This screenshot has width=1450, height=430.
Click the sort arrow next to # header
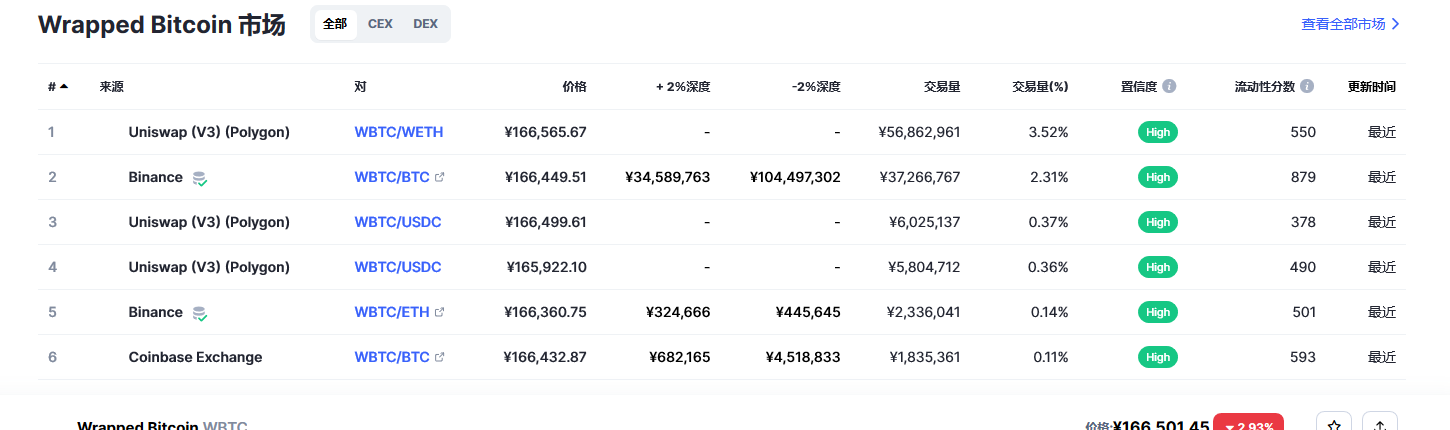(64, 87)
